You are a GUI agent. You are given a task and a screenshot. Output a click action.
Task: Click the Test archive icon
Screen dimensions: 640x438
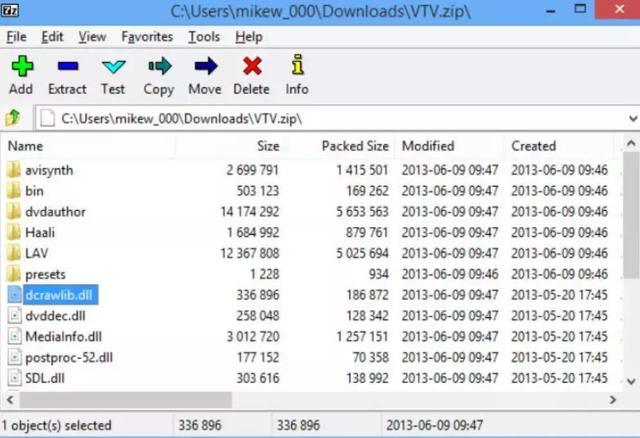click(x=113, y=67)
